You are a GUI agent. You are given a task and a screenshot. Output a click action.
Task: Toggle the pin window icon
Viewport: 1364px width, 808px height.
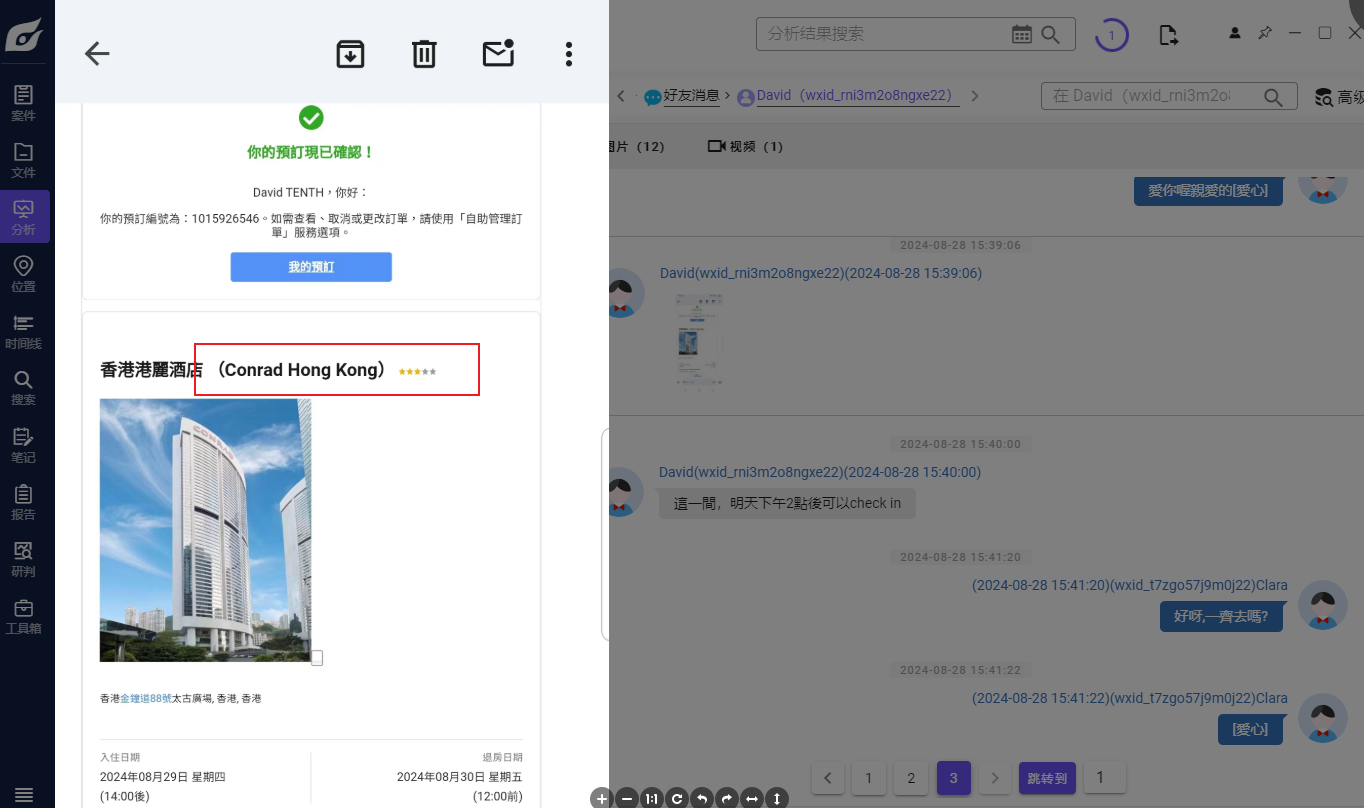pos(1265,33)
